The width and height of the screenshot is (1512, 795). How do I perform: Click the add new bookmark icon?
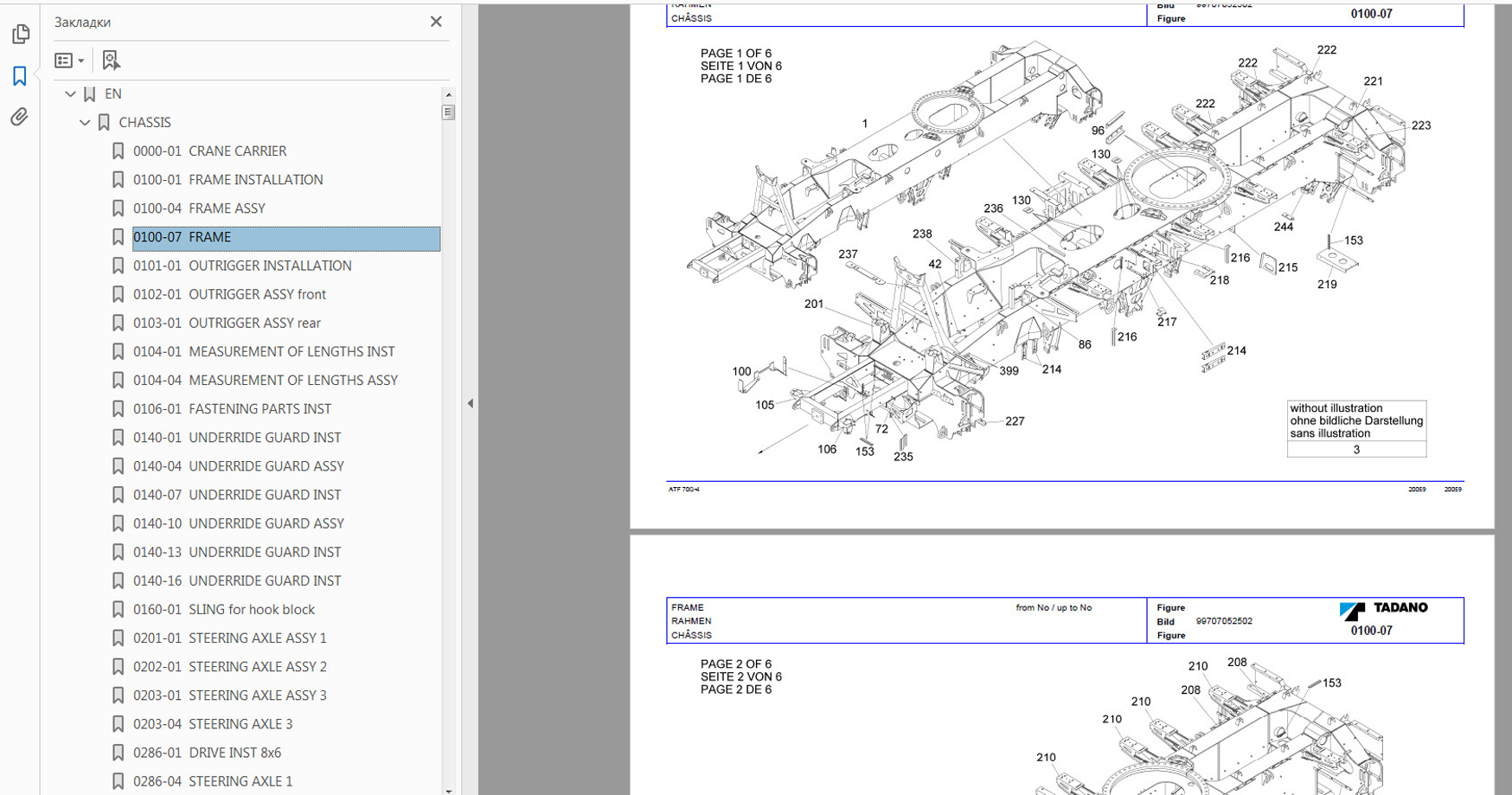tap(111, 60)
